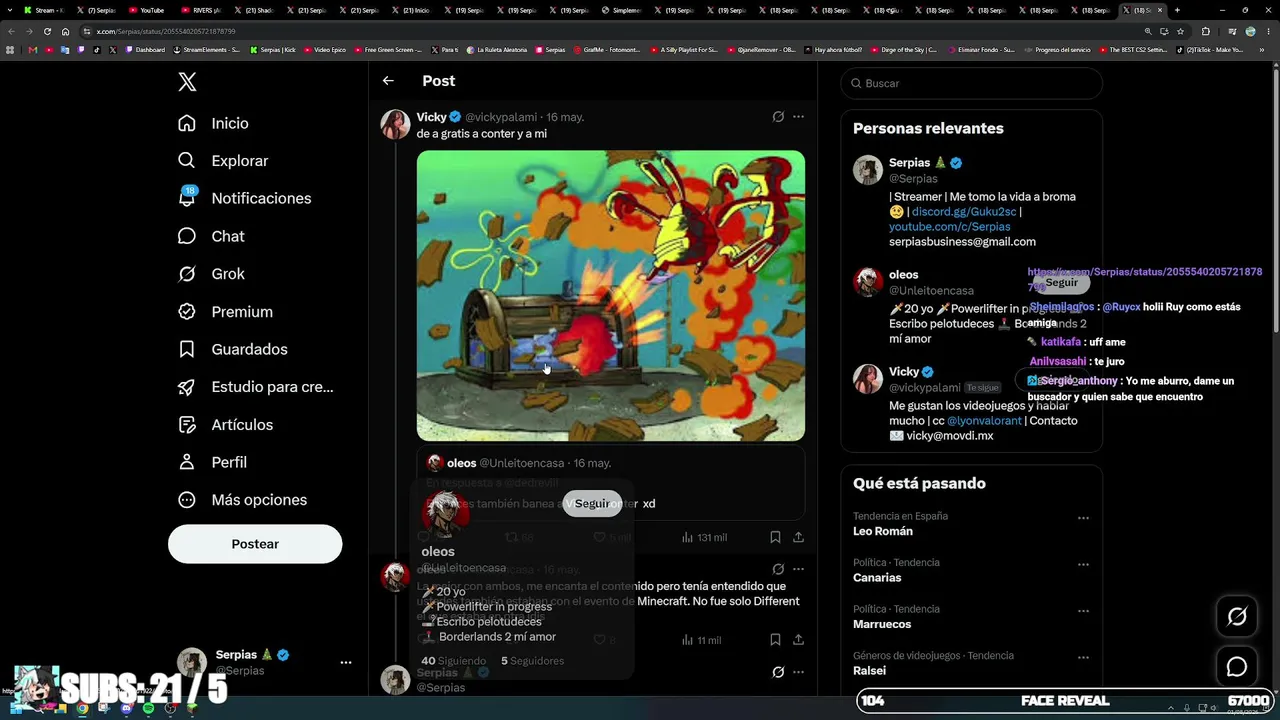View oleos' 5 Seguidores list
This screenshot has width=1280, height=720.
[x=532, y=661]
